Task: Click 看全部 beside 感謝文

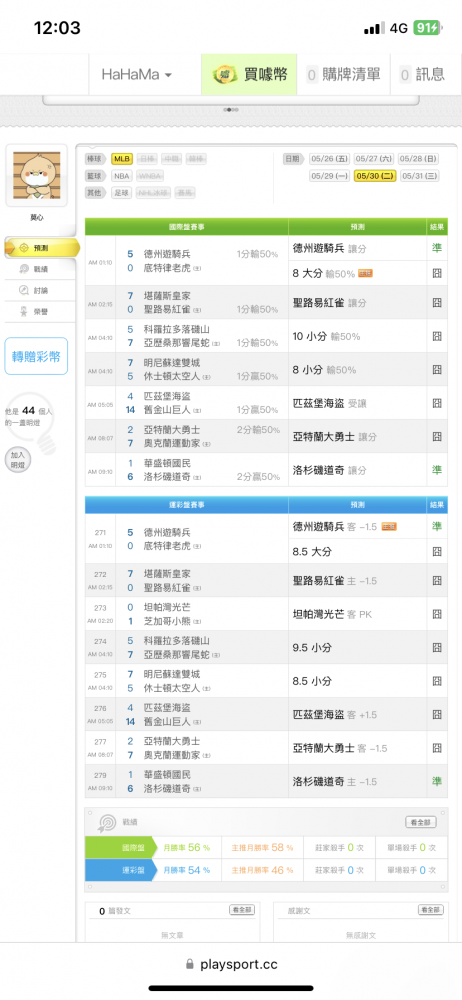Action: click(x=431, y=910)
